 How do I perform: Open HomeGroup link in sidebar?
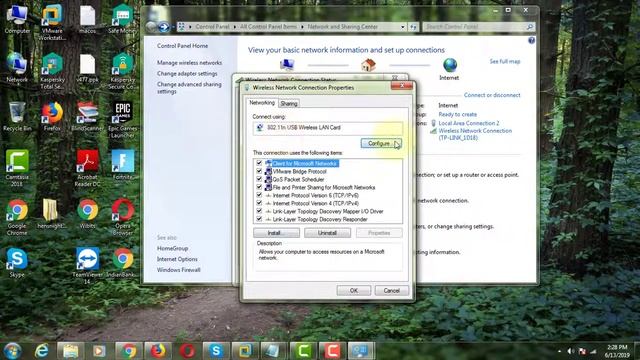coord(172,248)
